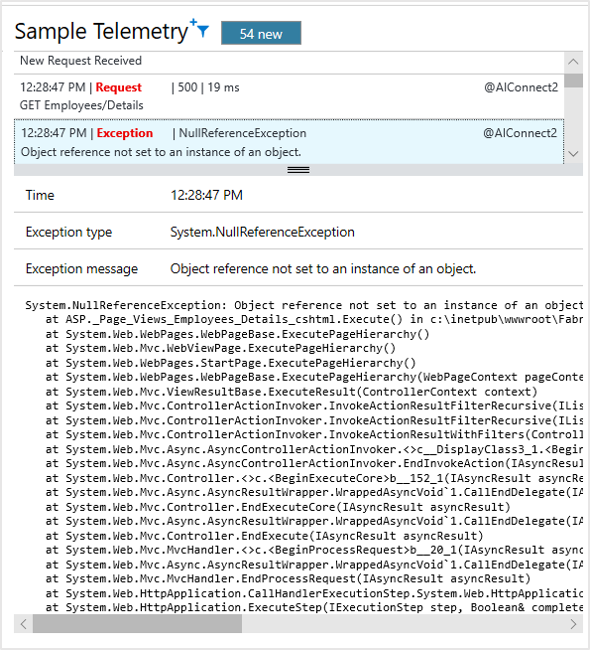
Task: Click the vertical scrollbar thumb in list
Action: (573, 80)
